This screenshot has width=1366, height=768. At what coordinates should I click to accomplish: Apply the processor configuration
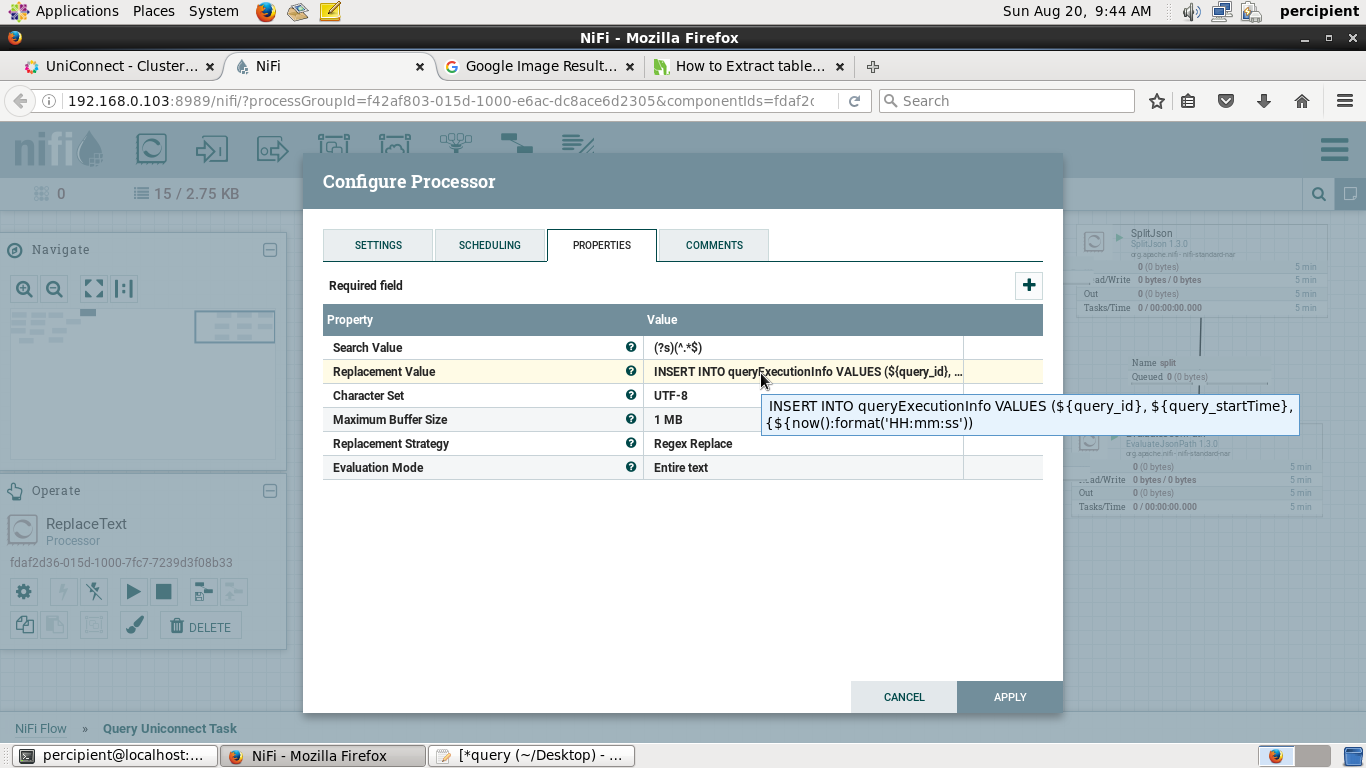(x=1009, y=697)
